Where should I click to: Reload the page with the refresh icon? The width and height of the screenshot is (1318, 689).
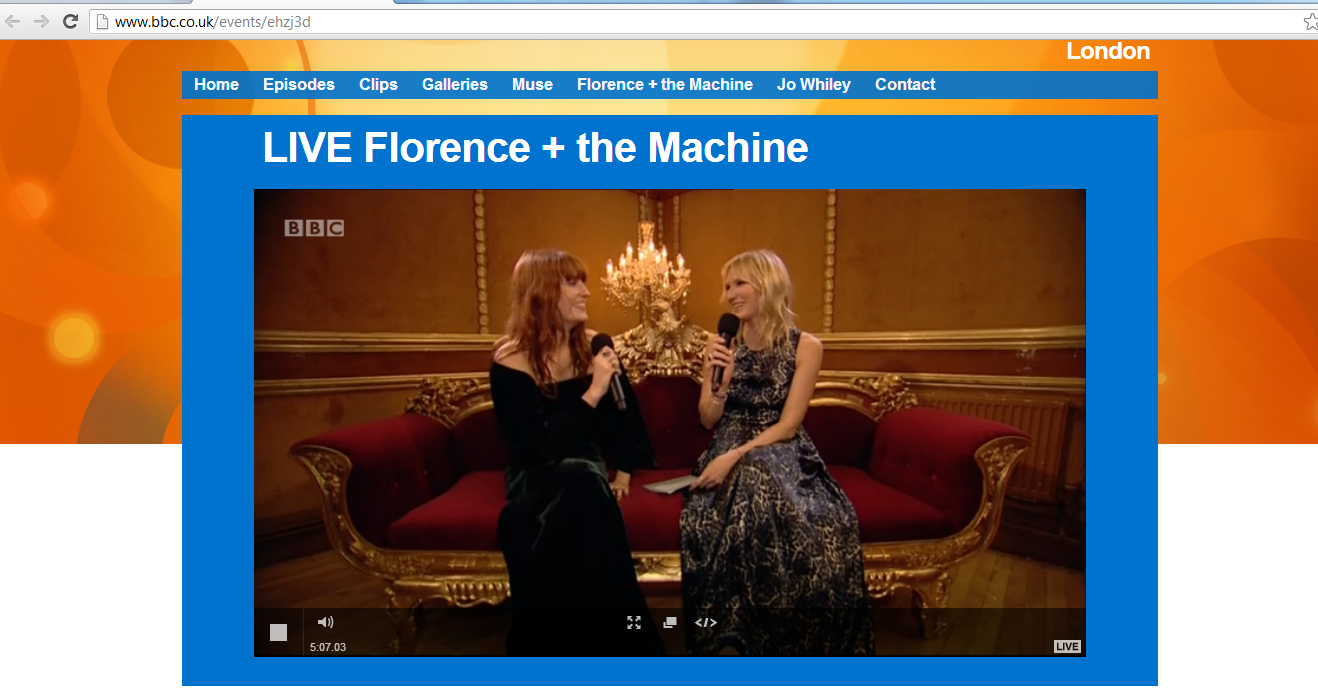pos(70,21)
